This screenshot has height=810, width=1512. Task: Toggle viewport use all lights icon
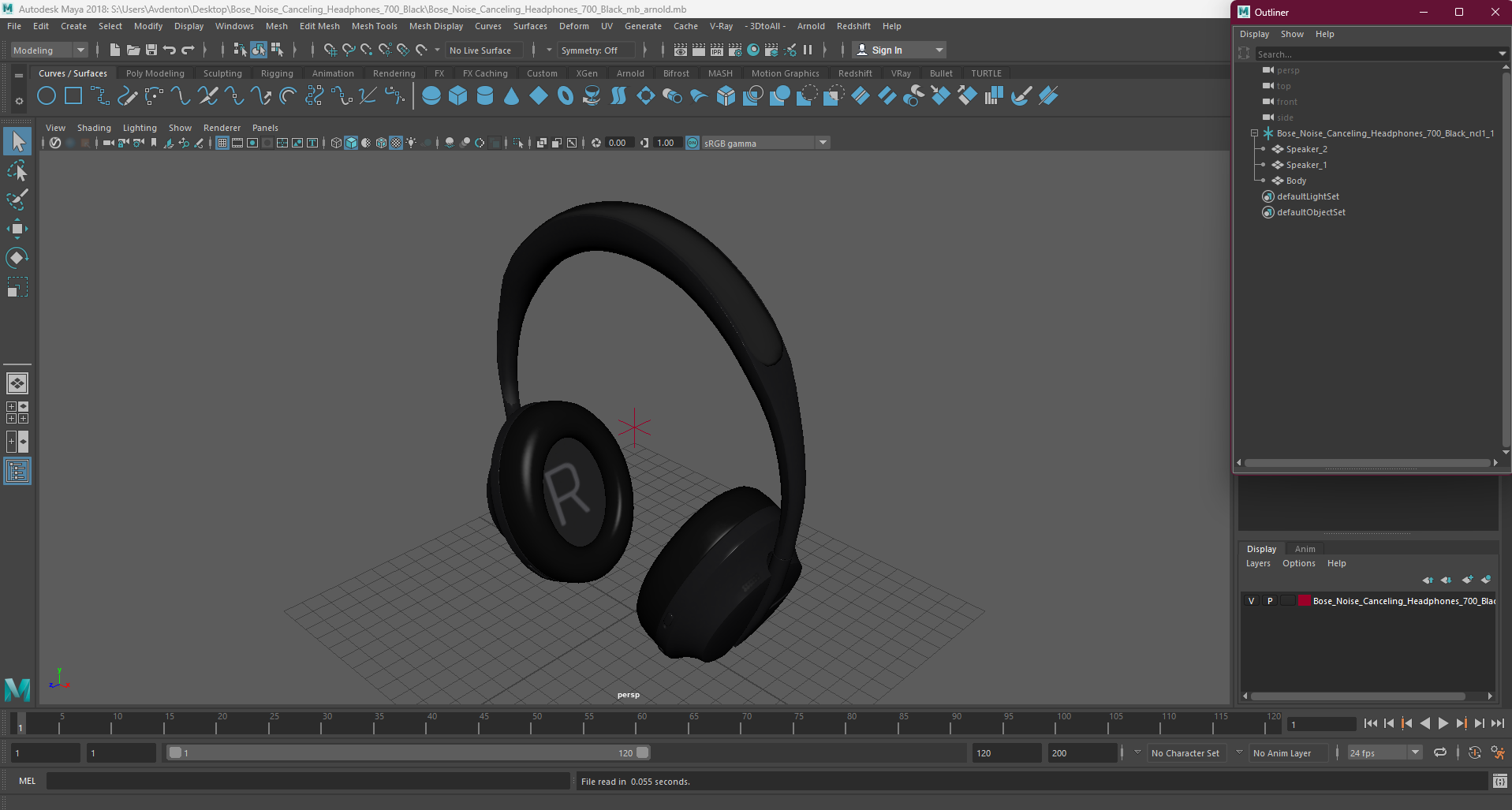pos(411,143)
